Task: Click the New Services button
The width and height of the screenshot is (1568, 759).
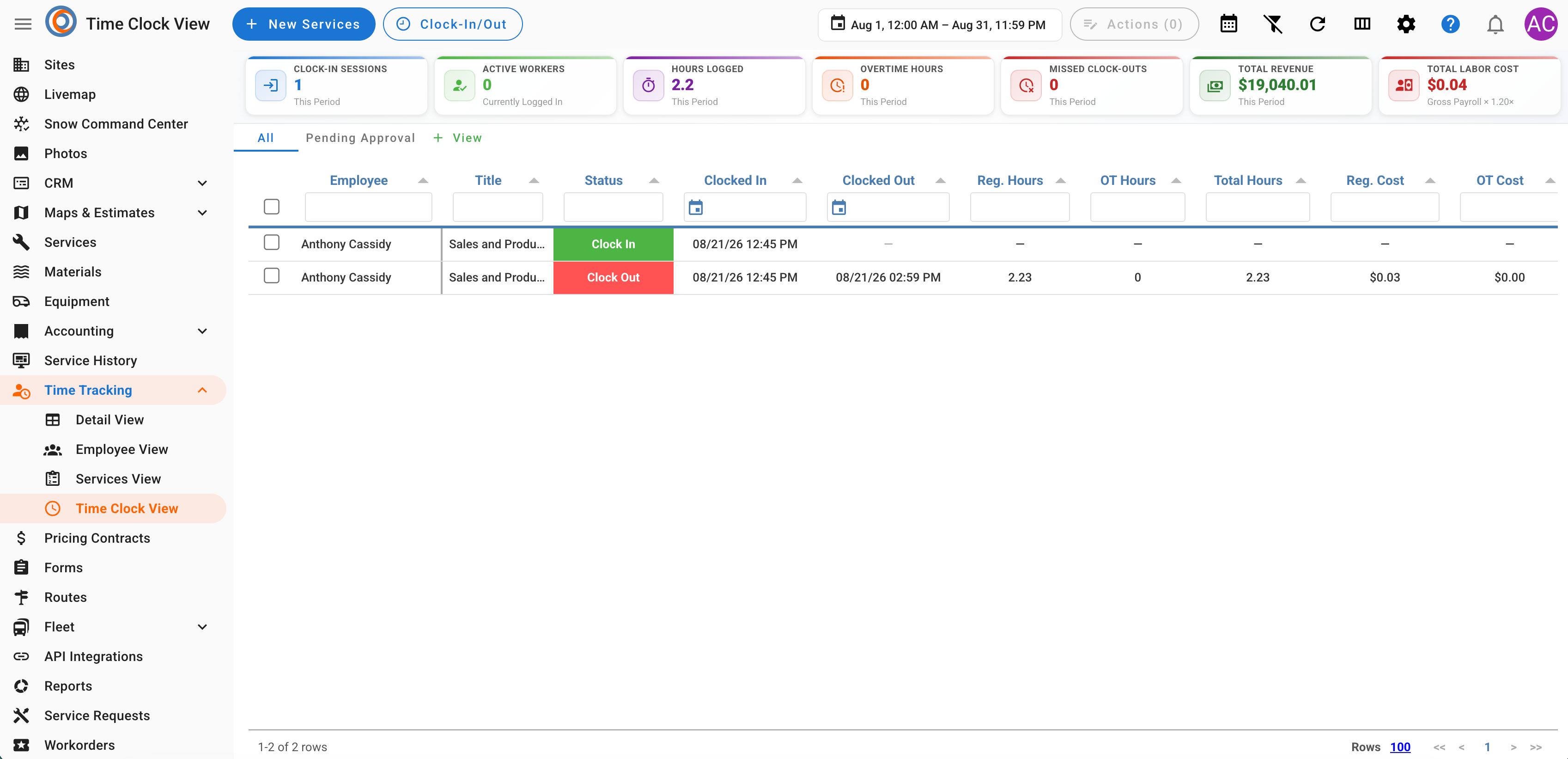Action: [304, 24]
